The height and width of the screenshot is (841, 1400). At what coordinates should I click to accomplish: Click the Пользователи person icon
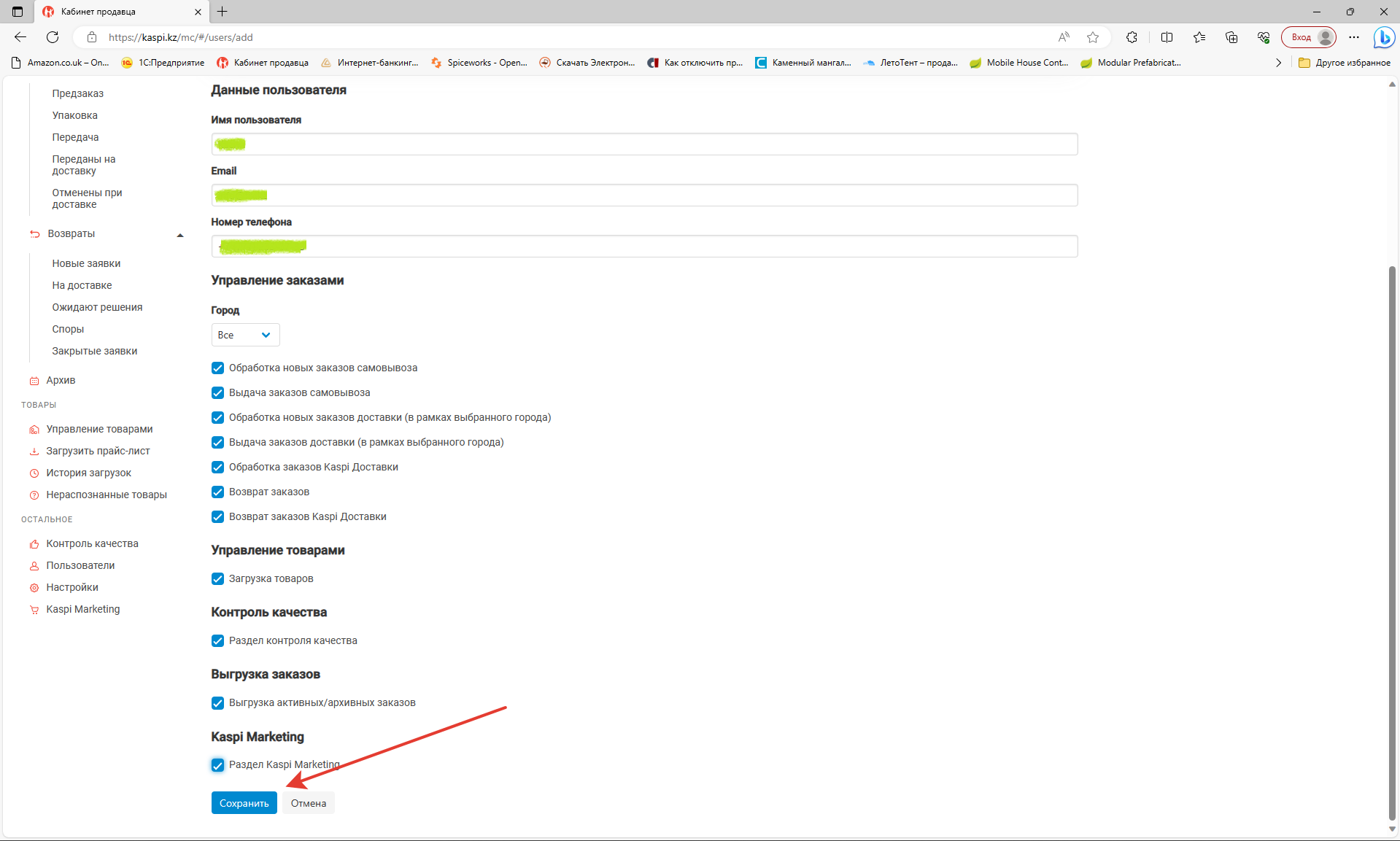(34, 566)
